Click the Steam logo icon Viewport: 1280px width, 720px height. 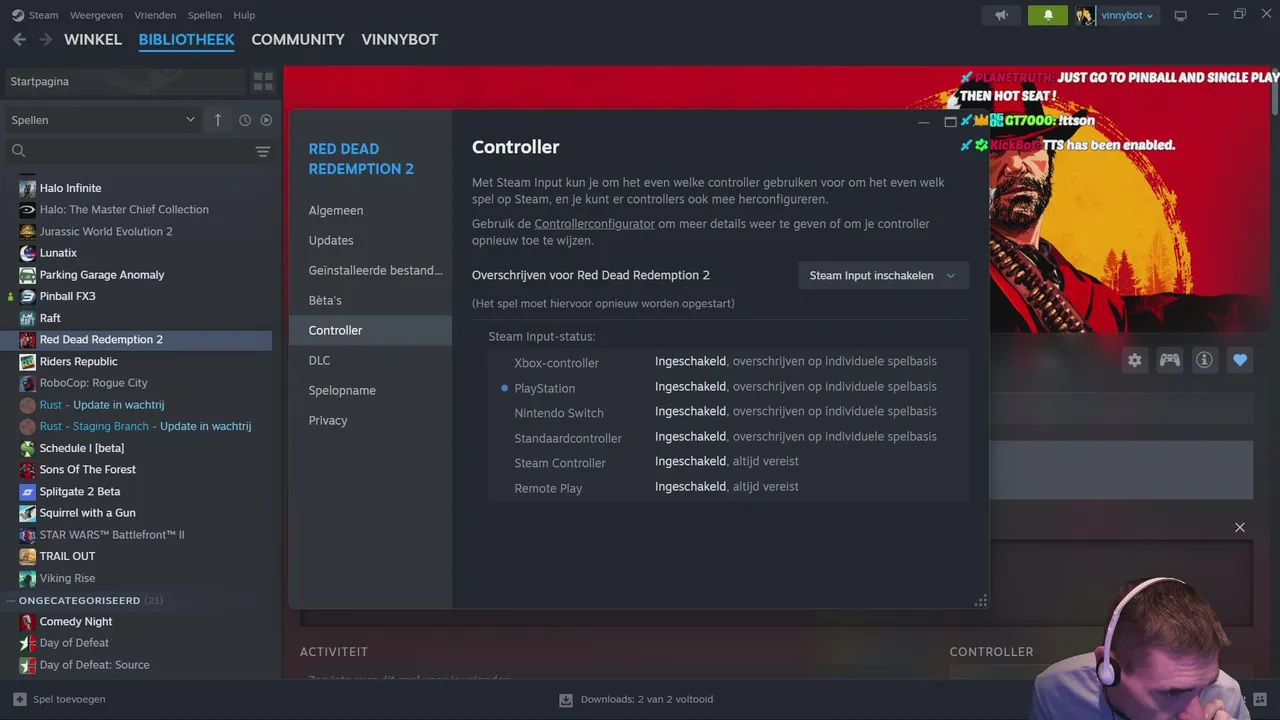pyautogui.click(x=17, y=15)
